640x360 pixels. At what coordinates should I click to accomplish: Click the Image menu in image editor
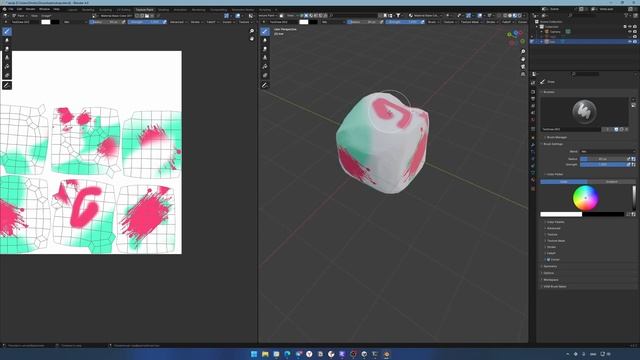[46, 16]
